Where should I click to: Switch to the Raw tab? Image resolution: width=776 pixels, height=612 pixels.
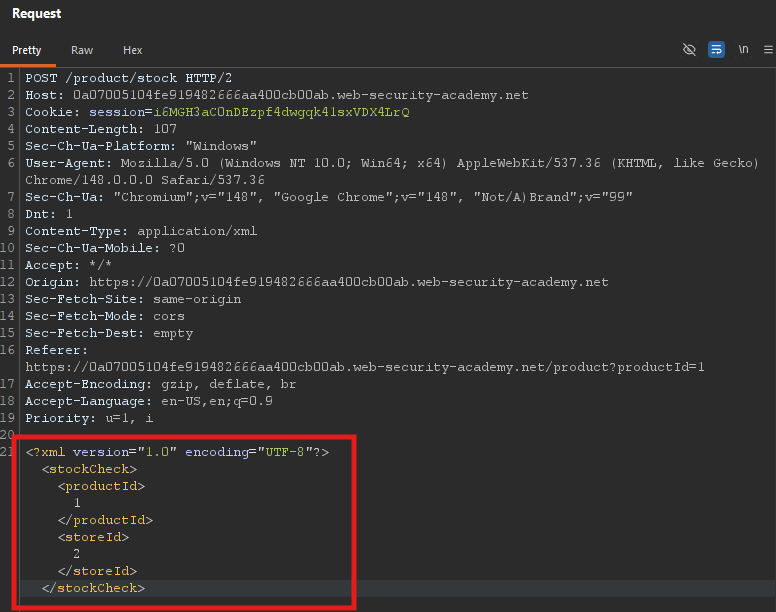[82, 50]
